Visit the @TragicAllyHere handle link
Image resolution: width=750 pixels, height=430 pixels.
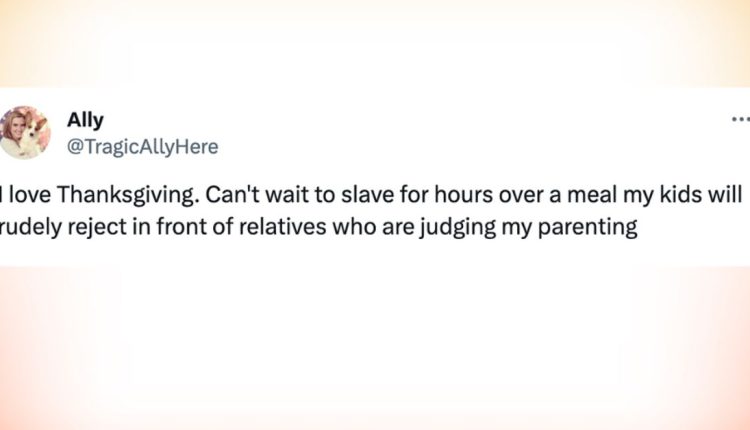click(x=142, y=147)
